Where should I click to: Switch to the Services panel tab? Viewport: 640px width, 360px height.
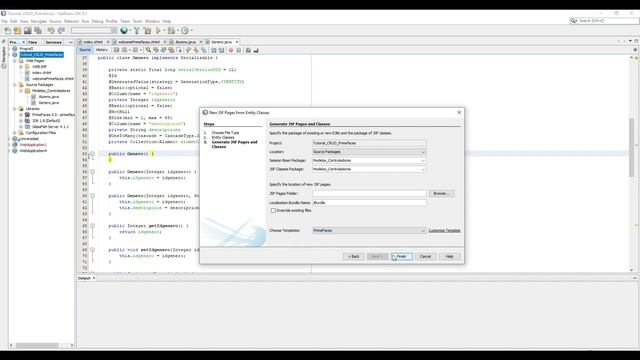pyautogui.click(x=53, y=42)
